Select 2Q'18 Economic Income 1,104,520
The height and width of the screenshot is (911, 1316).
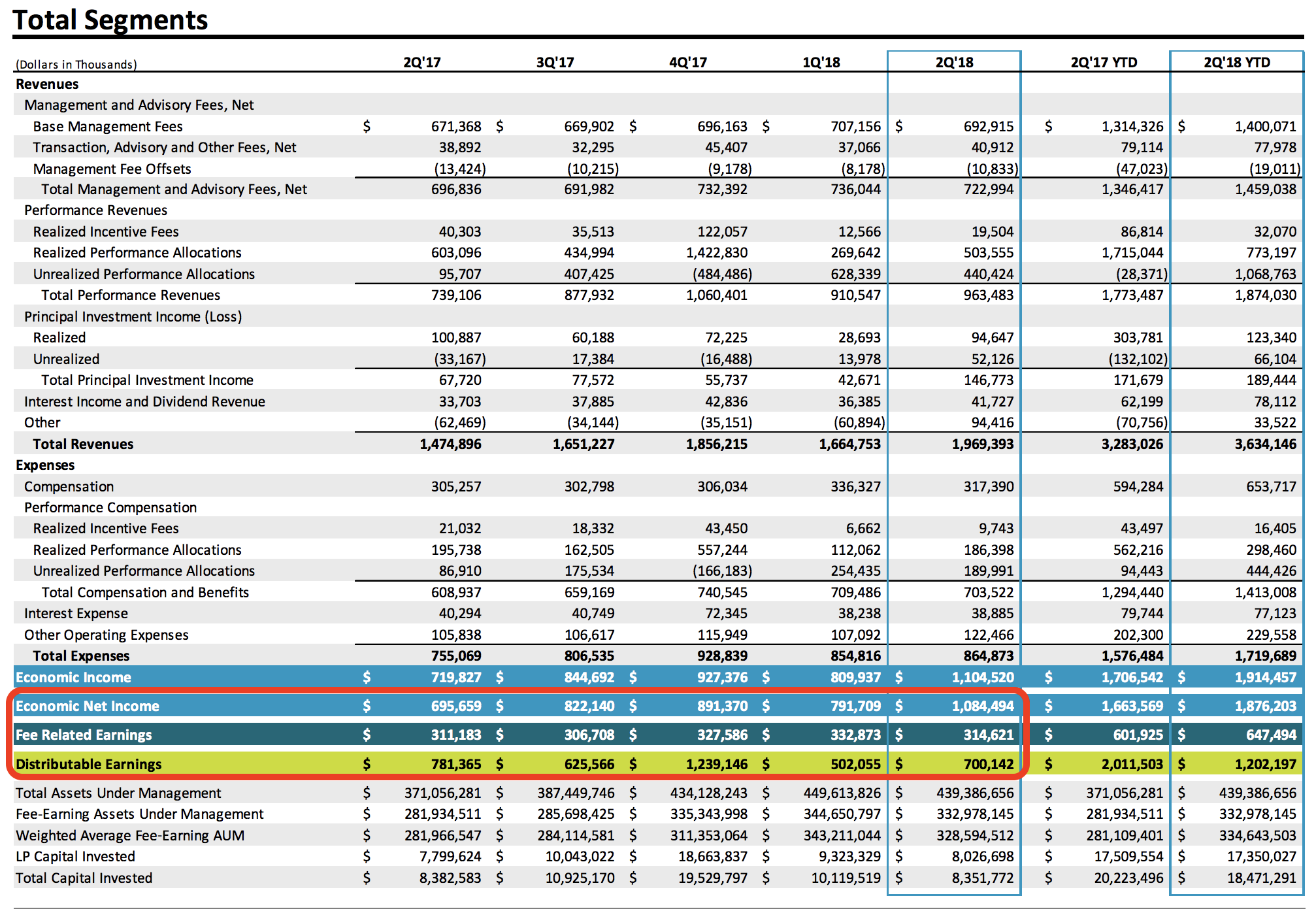[x=983, y=678]
